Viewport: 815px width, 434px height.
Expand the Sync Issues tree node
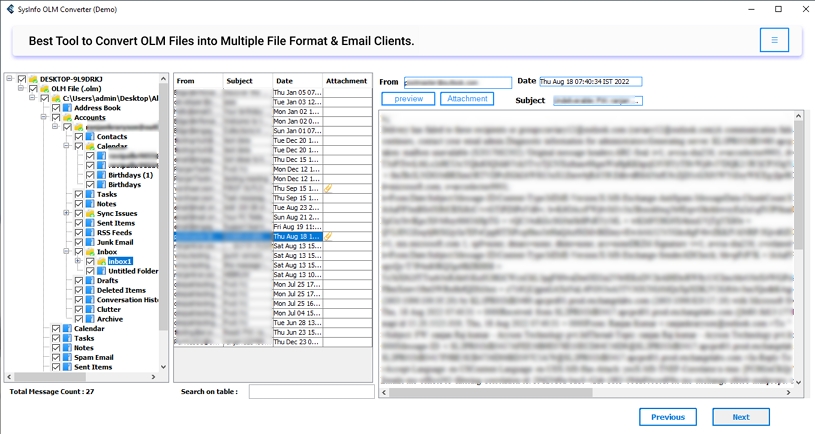67,213
